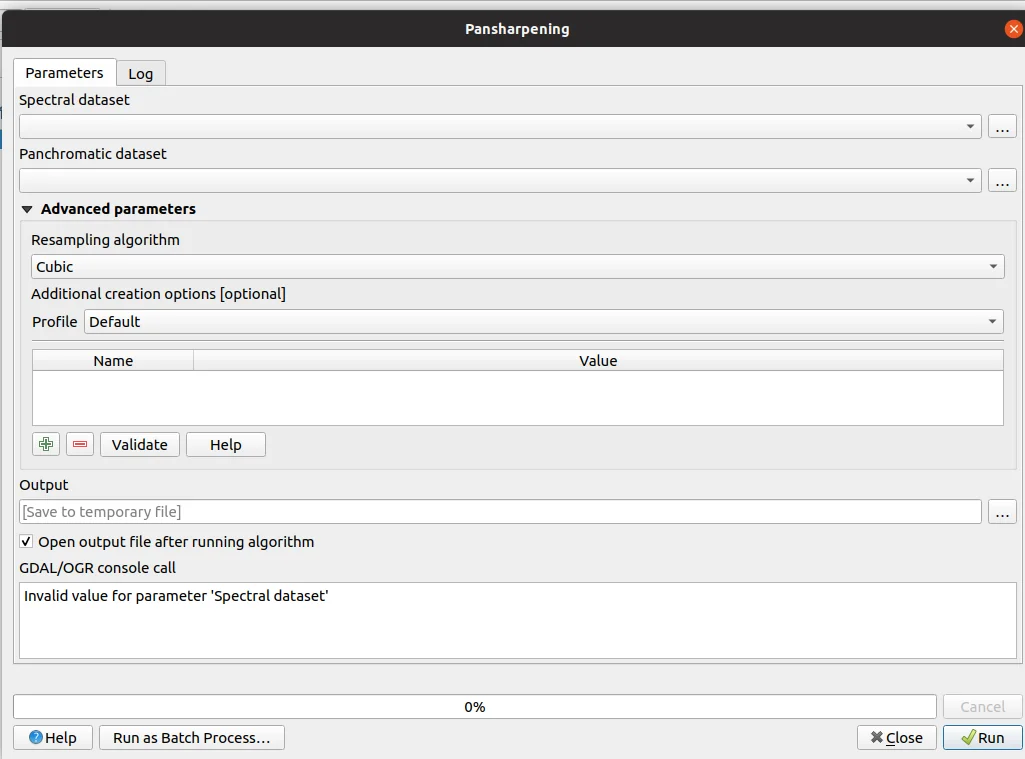
Task: Toggle Open output file after running algorithm
Action: click(x=26, y=542)
